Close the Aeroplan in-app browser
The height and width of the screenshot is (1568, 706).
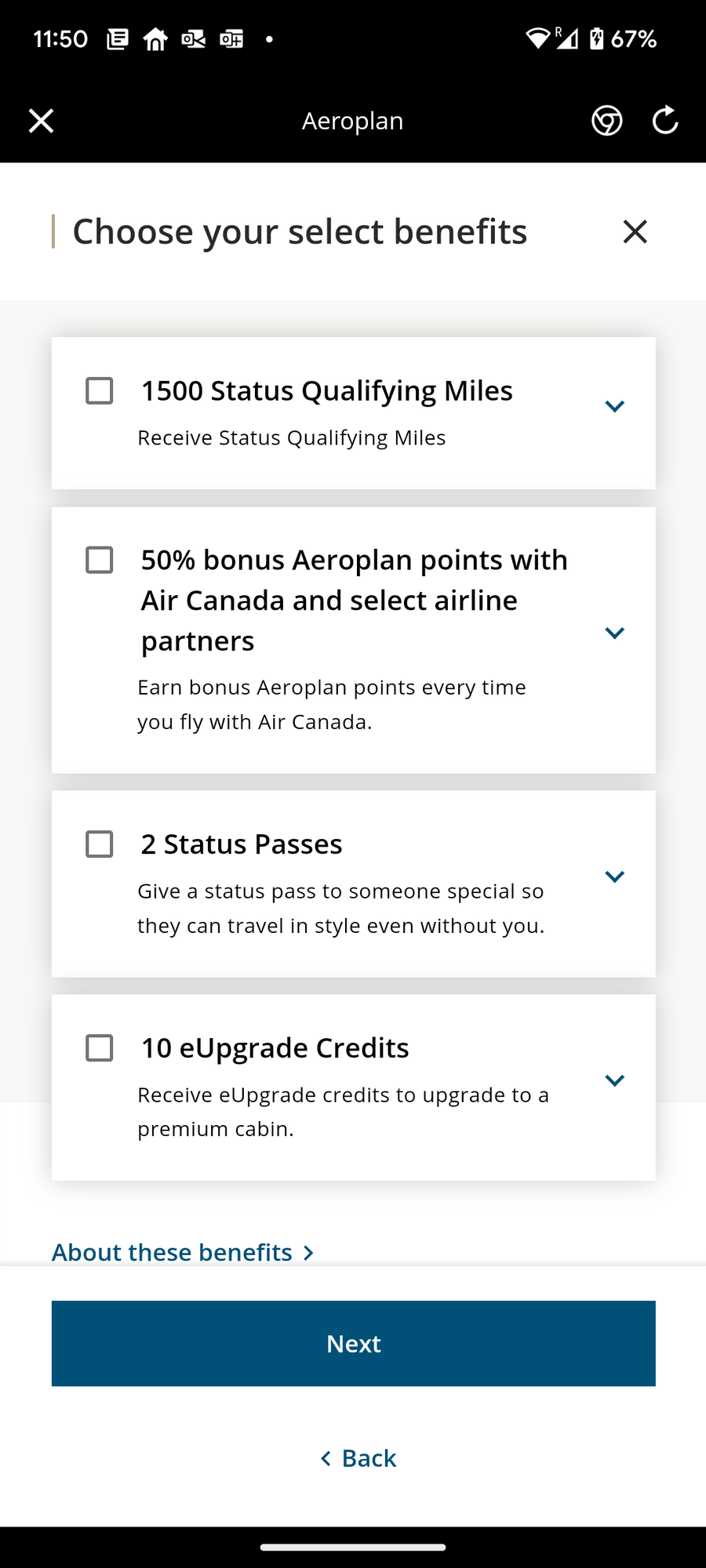41,121
